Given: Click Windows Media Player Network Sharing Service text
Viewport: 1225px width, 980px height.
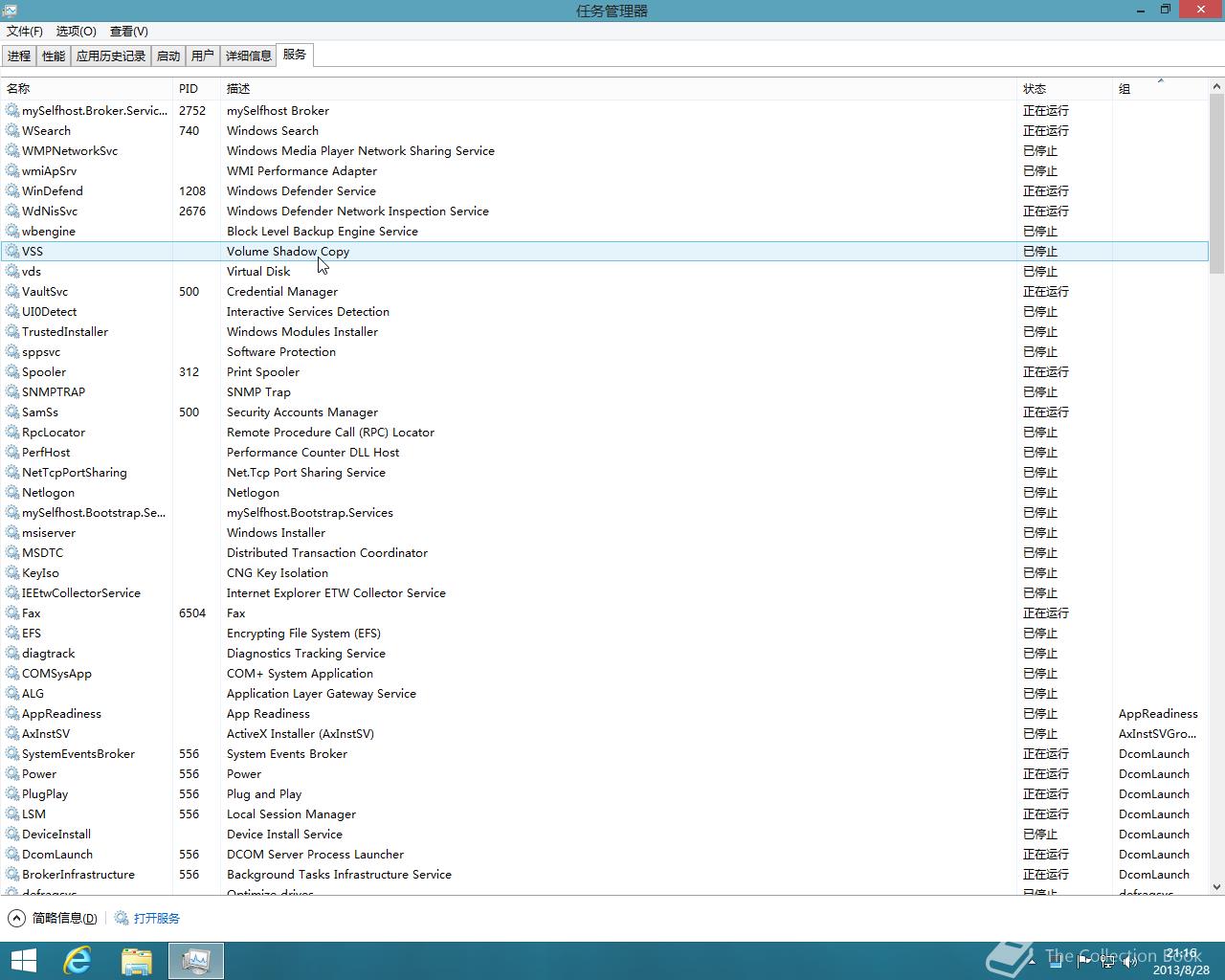Looking at the screenshot, I should [361, 151].
